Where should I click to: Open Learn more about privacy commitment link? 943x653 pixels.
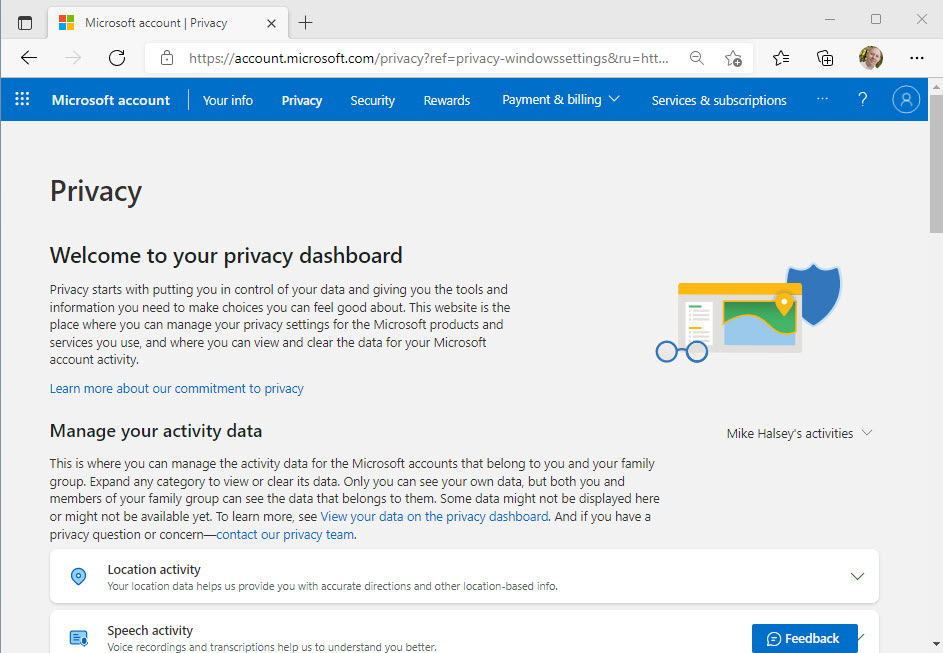coord(176,388)
